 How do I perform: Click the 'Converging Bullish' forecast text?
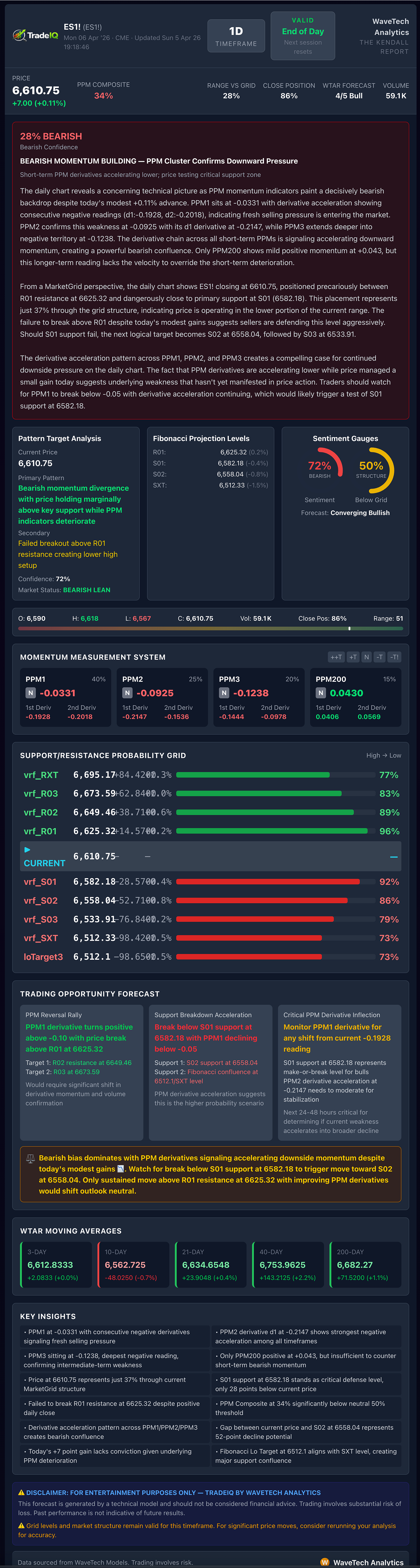360,512
